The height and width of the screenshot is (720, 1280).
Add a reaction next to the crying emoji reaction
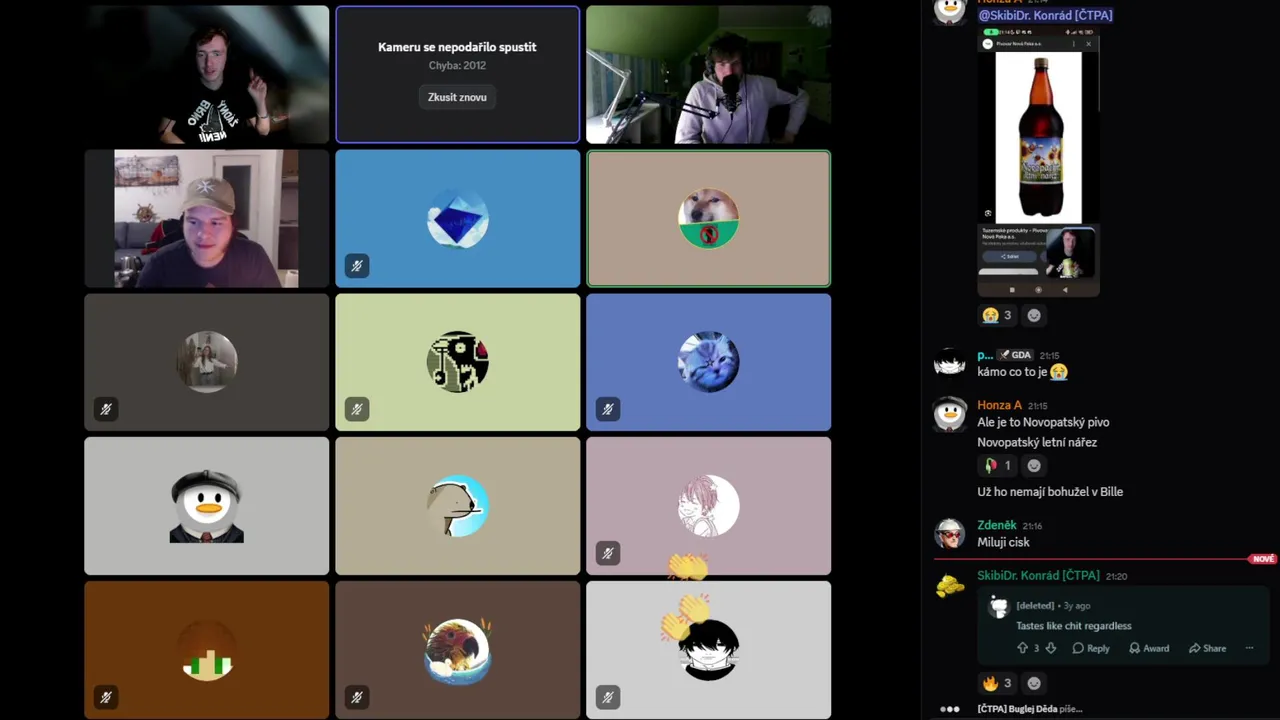tap(1034, 315)
